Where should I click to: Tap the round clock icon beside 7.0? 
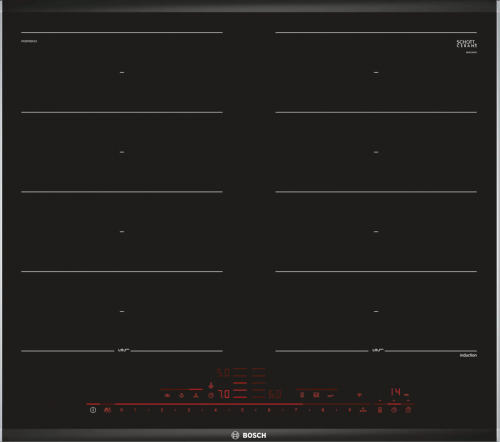pos(211,395)
